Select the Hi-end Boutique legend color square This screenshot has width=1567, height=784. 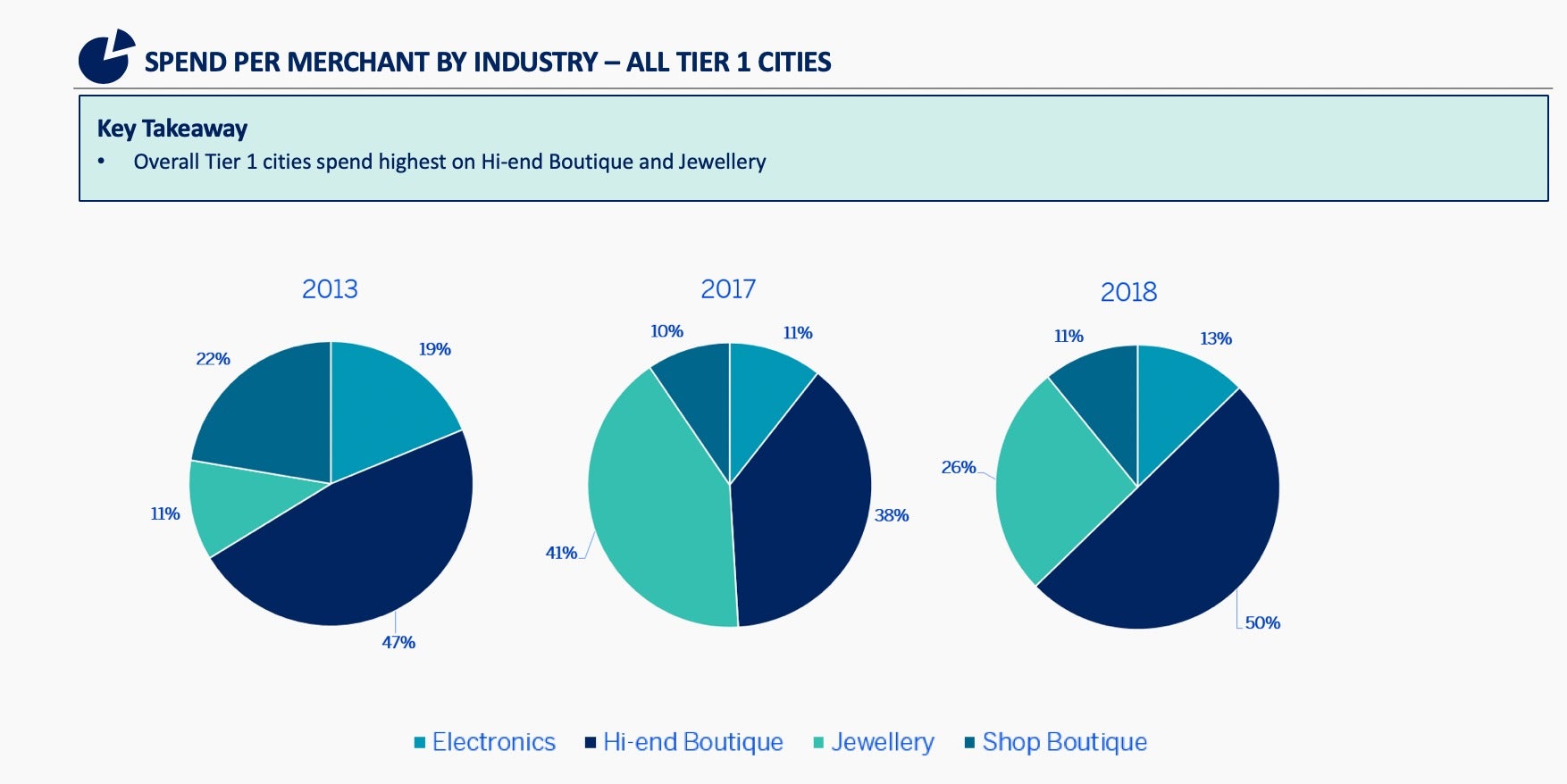pos(591,743)
